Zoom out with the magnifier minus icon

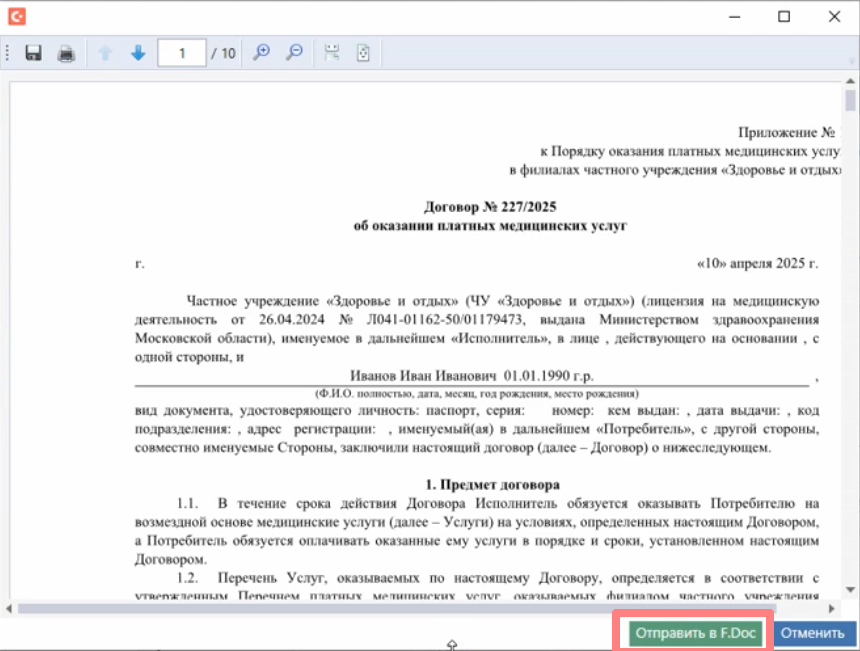[x=294, y=53]
